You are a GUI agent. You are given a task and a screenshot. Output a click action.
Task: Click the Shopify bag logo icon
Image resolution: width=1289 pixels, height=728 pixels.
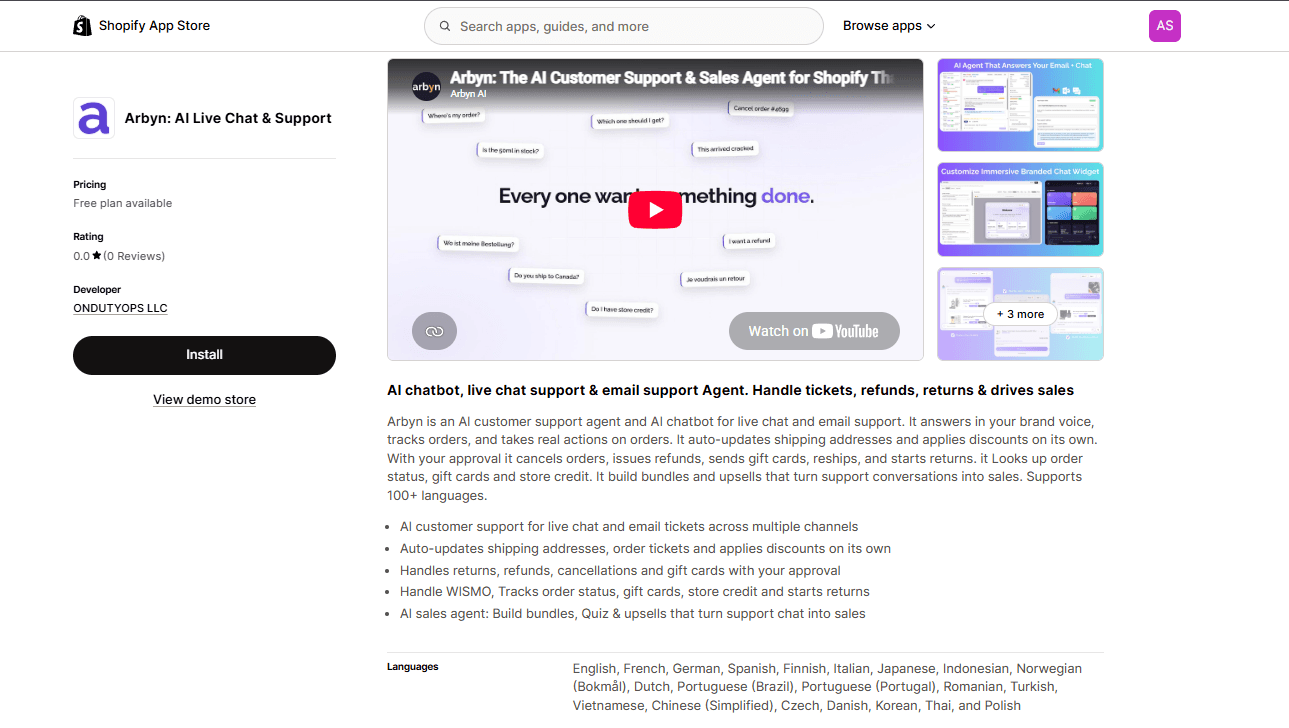(82, 26)
